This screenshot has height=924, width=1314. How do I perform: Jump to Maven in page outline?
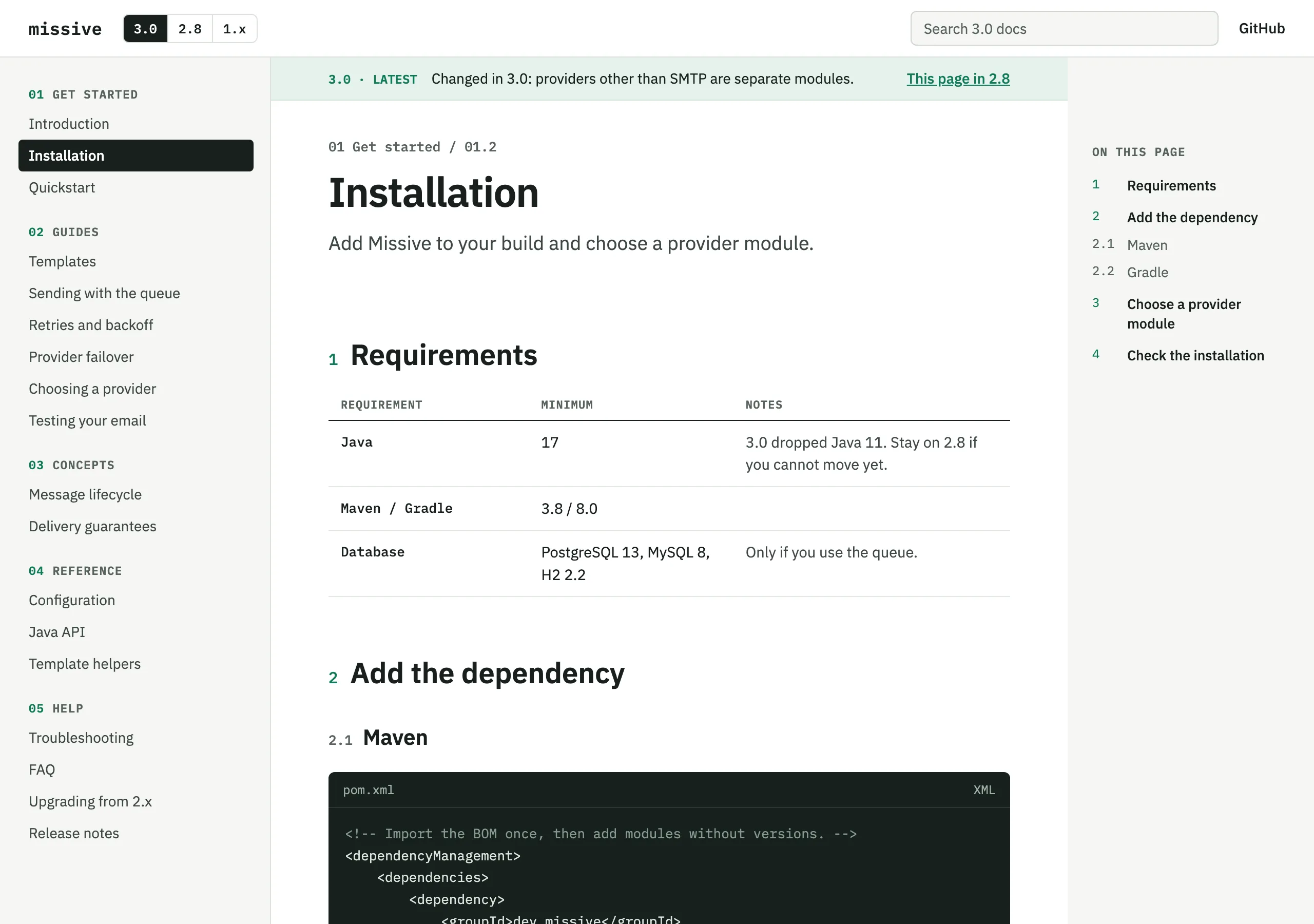click(x=1147, y=245)
